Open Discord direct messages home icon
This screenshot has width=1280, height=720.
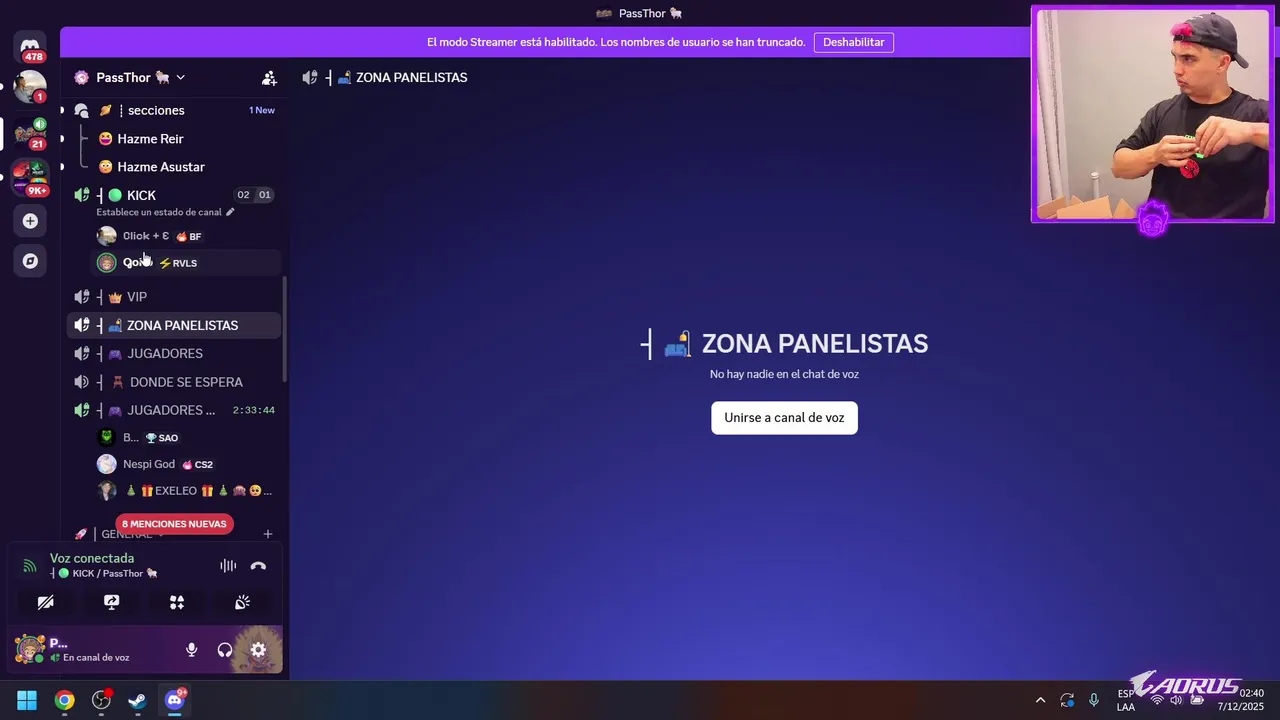pos(30,46)
